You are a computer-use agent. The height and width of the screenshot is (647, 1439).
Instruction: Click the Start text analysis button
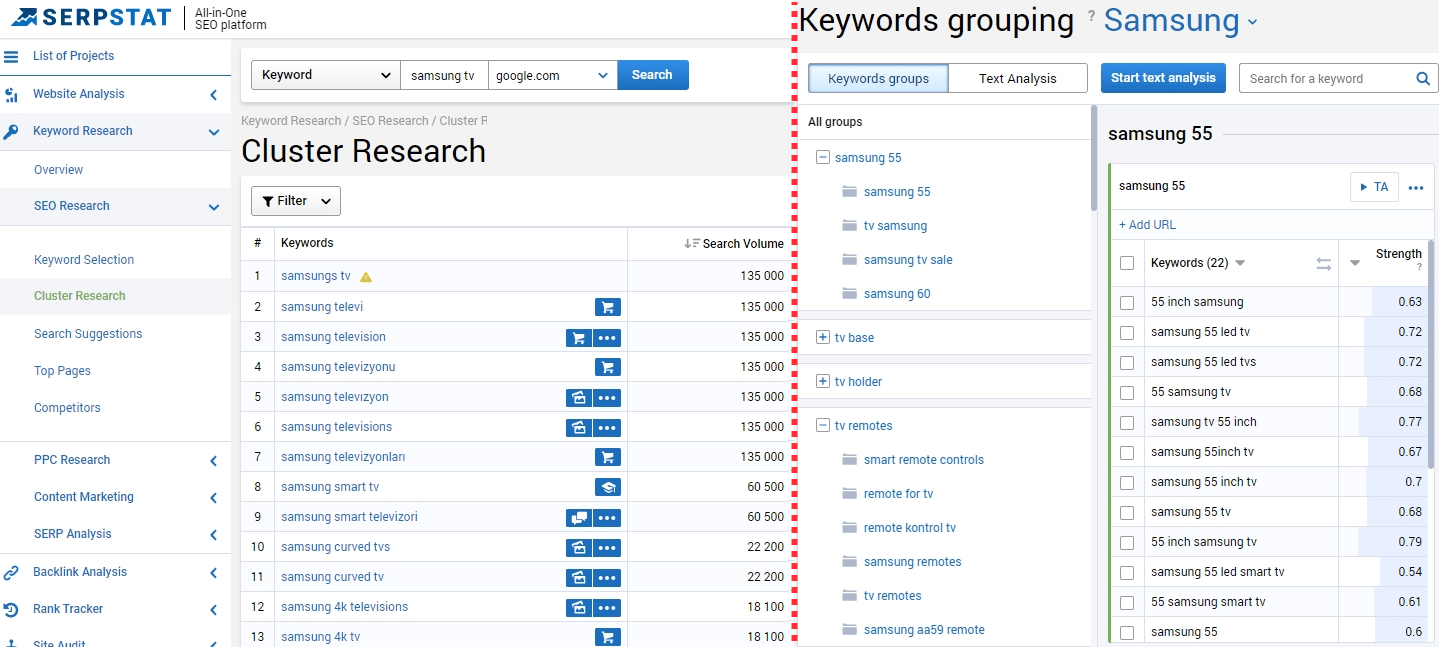[1163, 78]
